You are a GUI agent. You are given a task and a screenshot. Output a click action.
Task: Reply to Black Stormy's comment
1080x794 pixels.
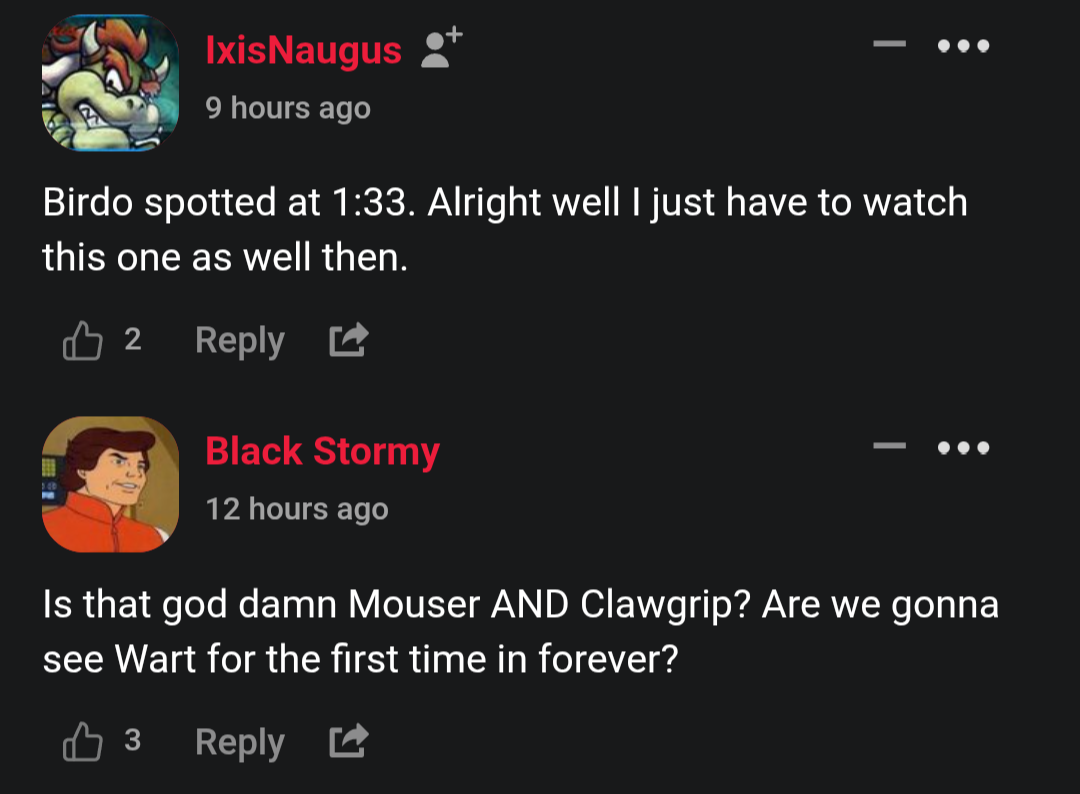coord(240,742)
